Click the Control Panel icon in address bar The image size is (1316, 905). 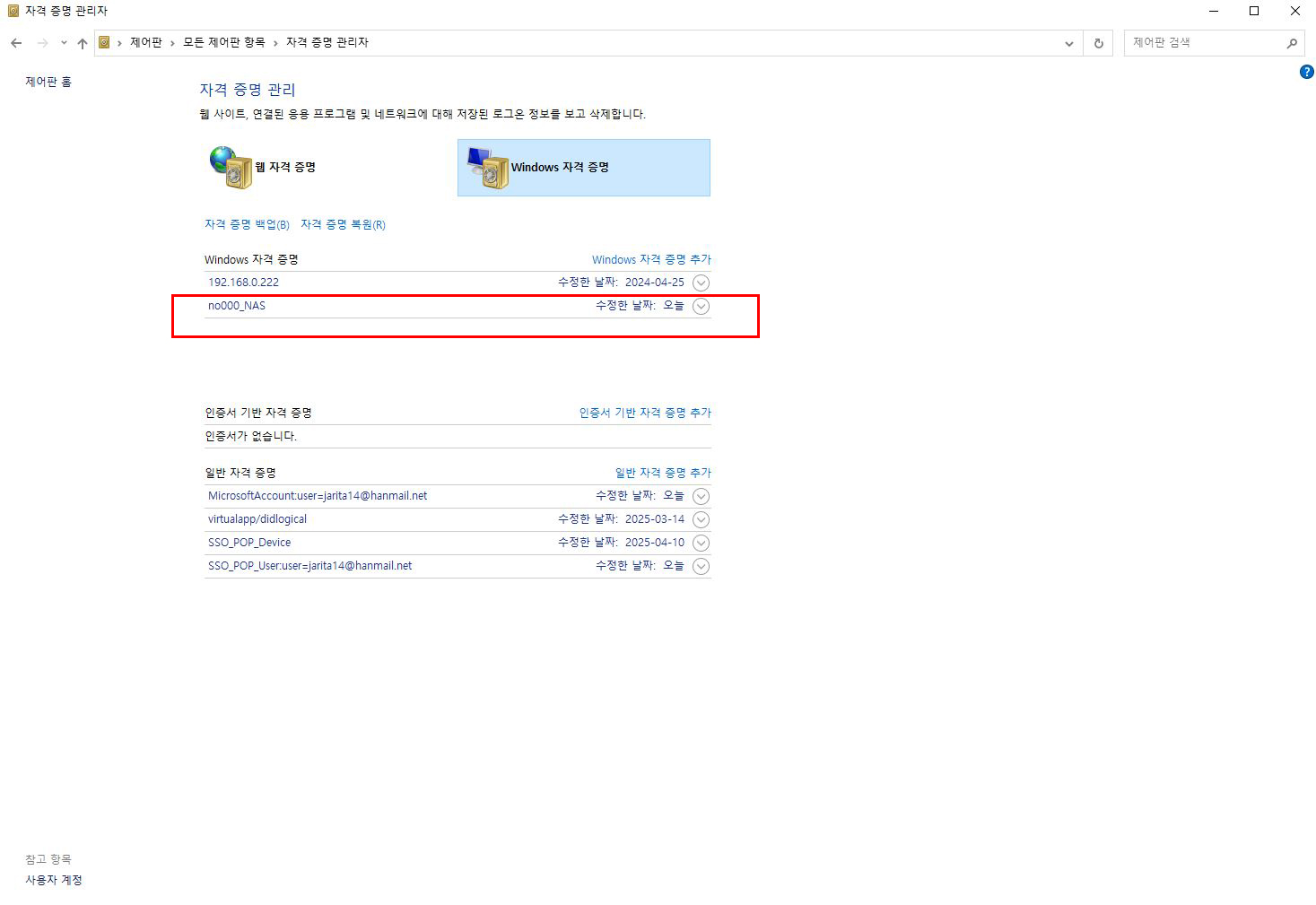(x=105, y=42)
